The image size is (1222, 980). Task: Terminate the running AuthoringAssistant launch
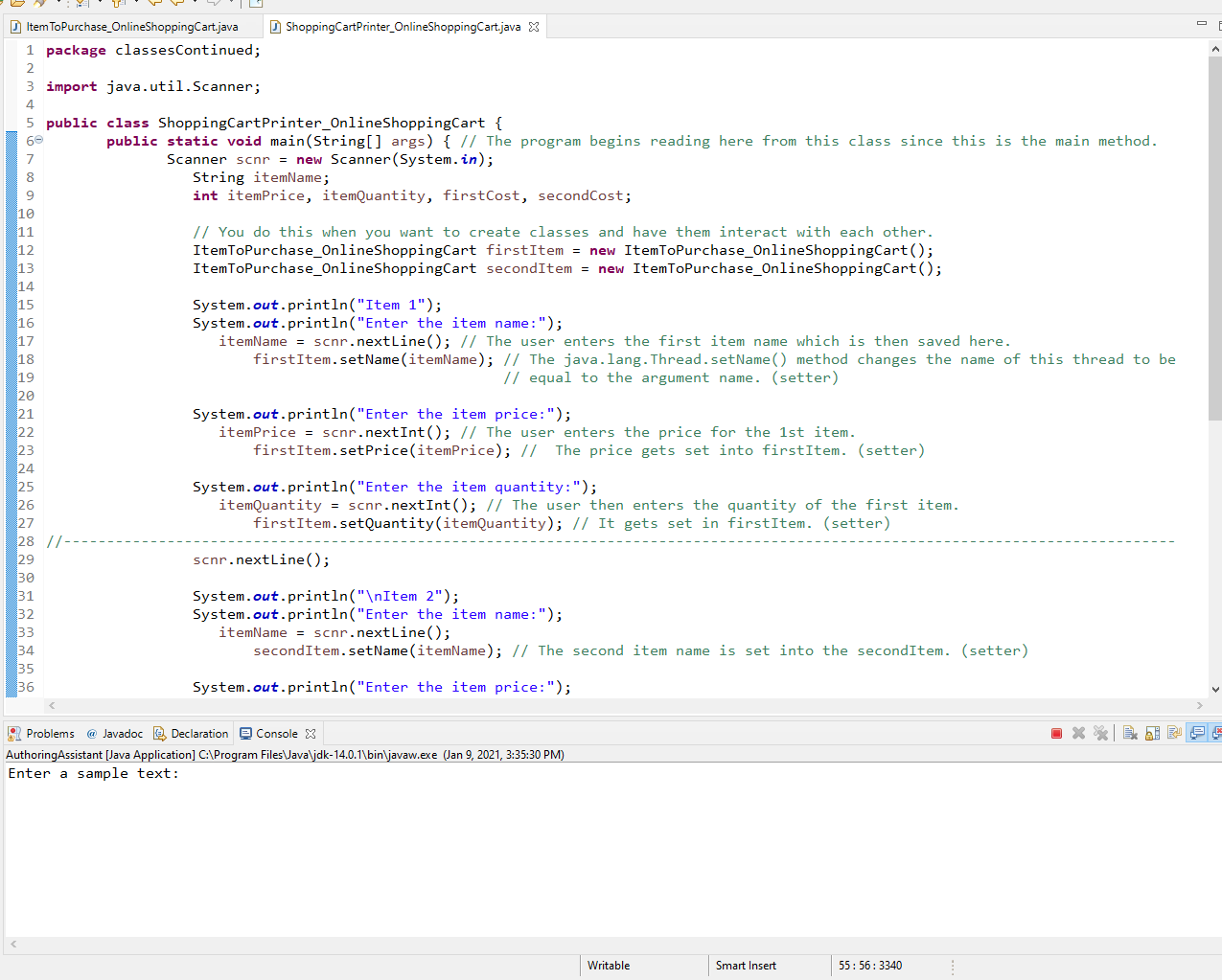point(1056,733)
